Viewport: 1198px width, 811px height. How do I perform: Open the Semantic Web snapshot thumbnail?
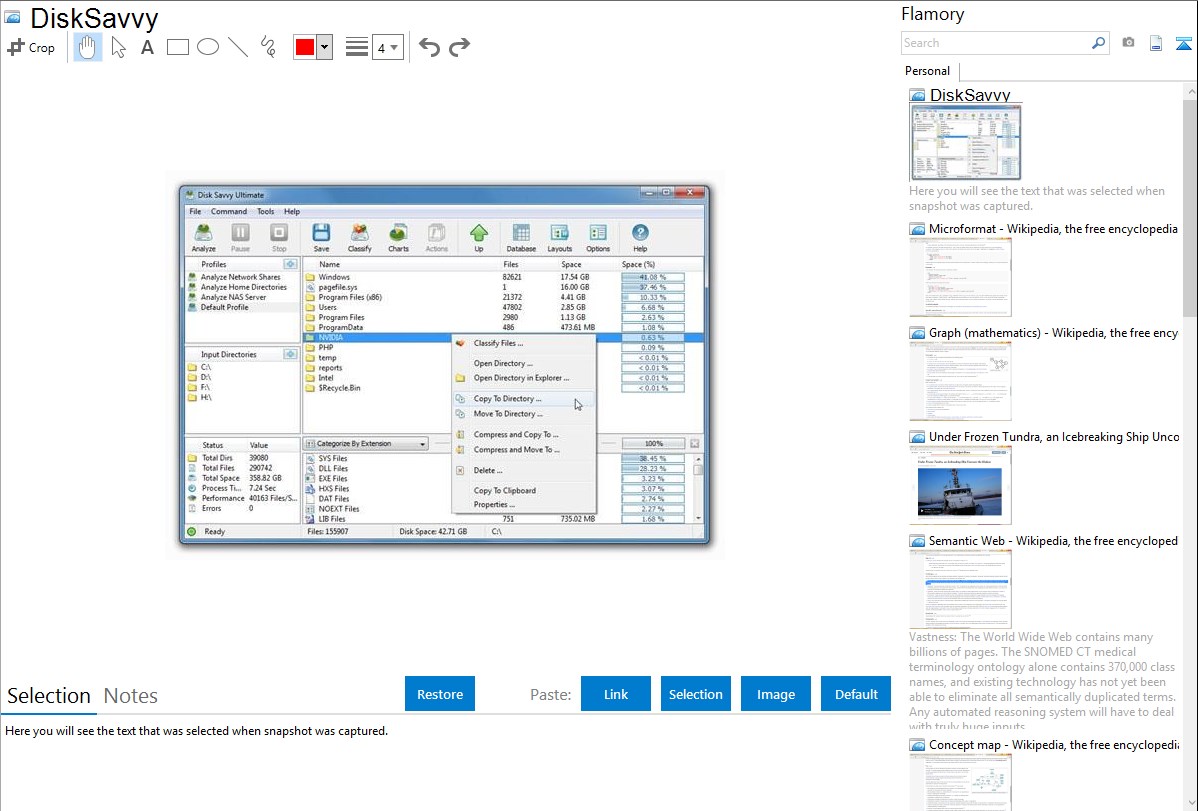point(960,589)
